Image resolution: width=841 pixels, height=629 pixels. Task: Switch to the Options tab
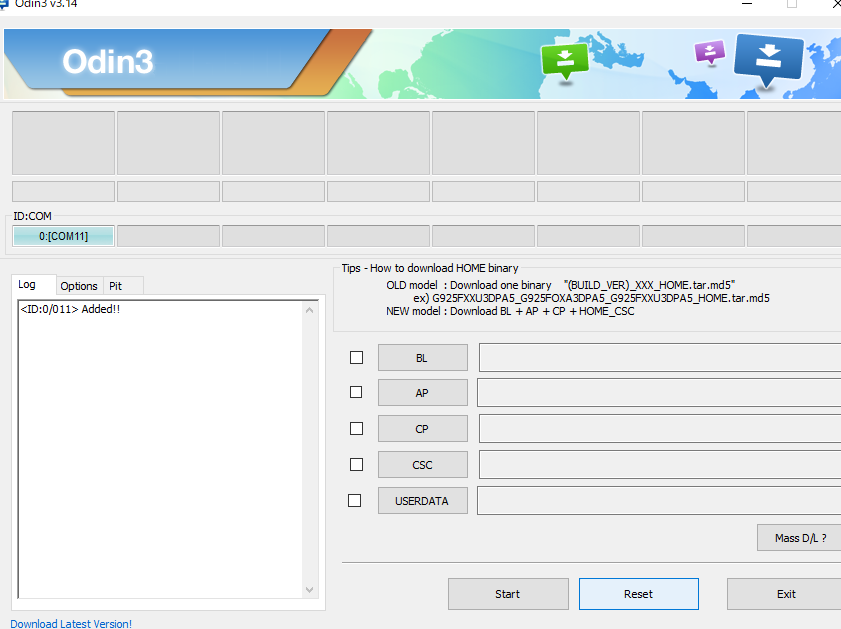pyautogui.click(x=79, y=286)
